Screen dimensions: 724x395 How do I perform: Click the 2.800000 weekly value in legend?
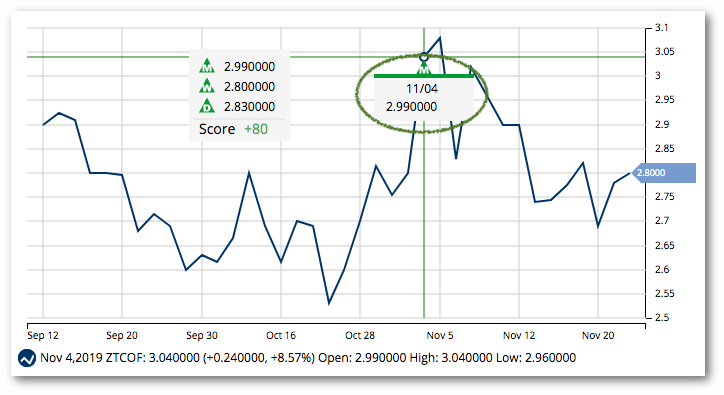click(249, 86)
